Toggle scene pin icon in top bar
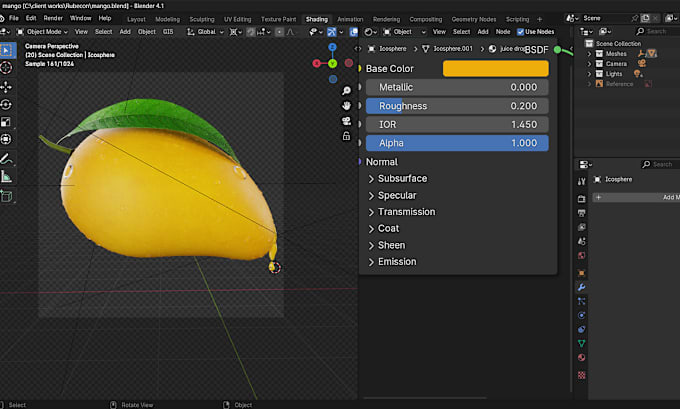 (634, 18)
